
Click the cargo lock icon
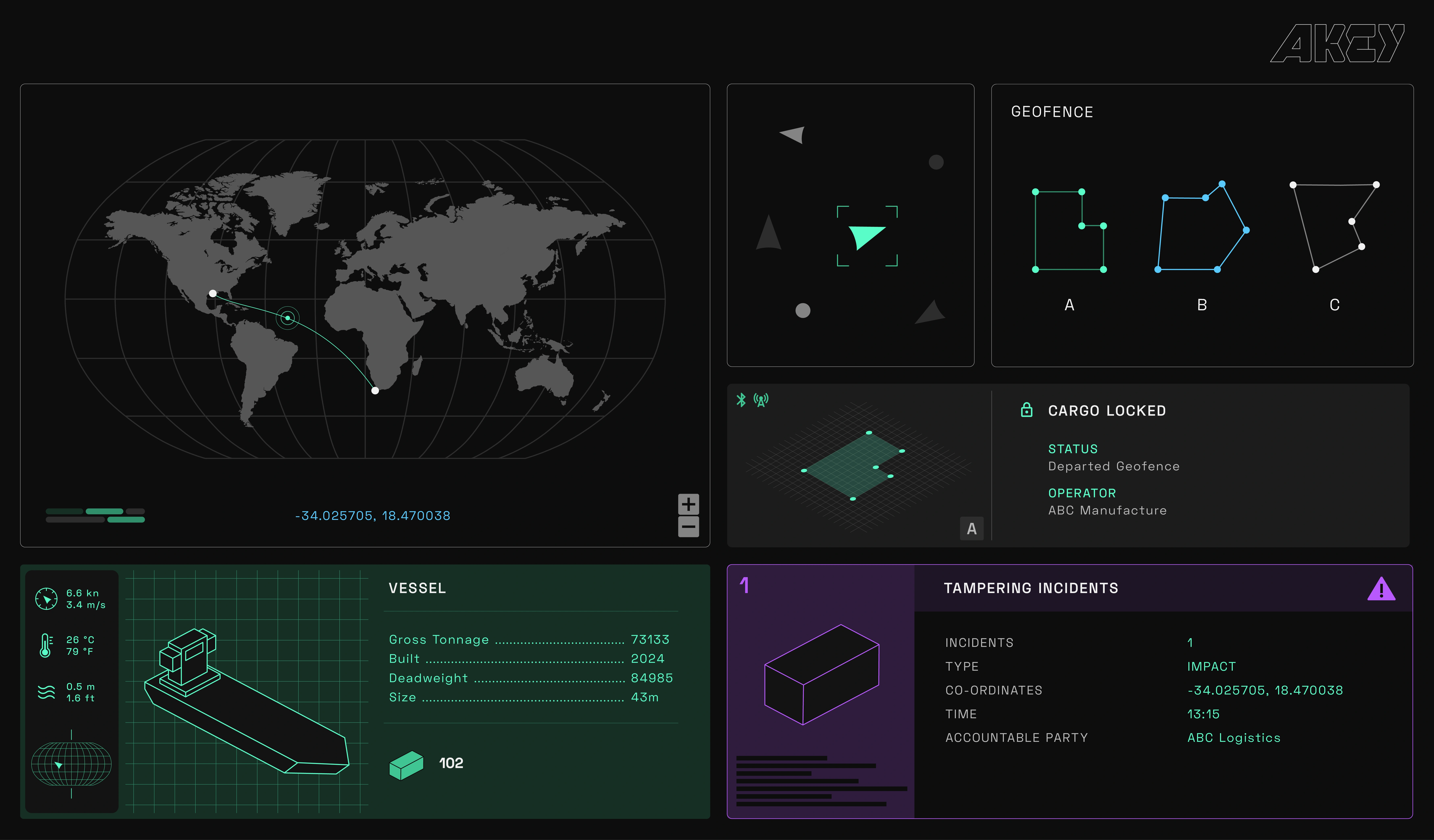click(x=1027, y=409)
